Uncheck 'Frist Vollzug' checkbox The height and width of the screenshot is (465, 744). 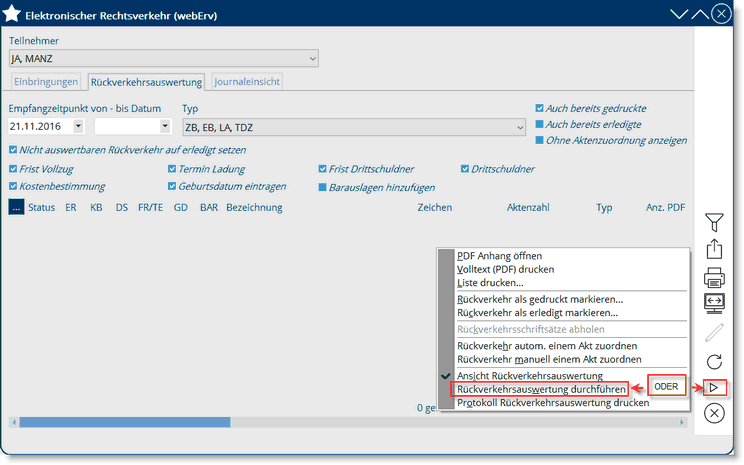click(13, 169)
